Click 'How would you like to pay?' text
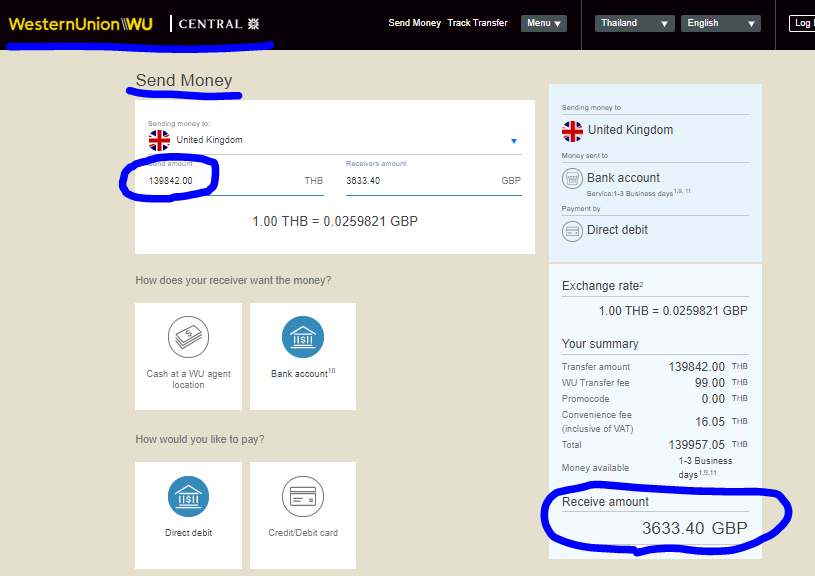Screen dimensions: 815x576 click(200, 439)
